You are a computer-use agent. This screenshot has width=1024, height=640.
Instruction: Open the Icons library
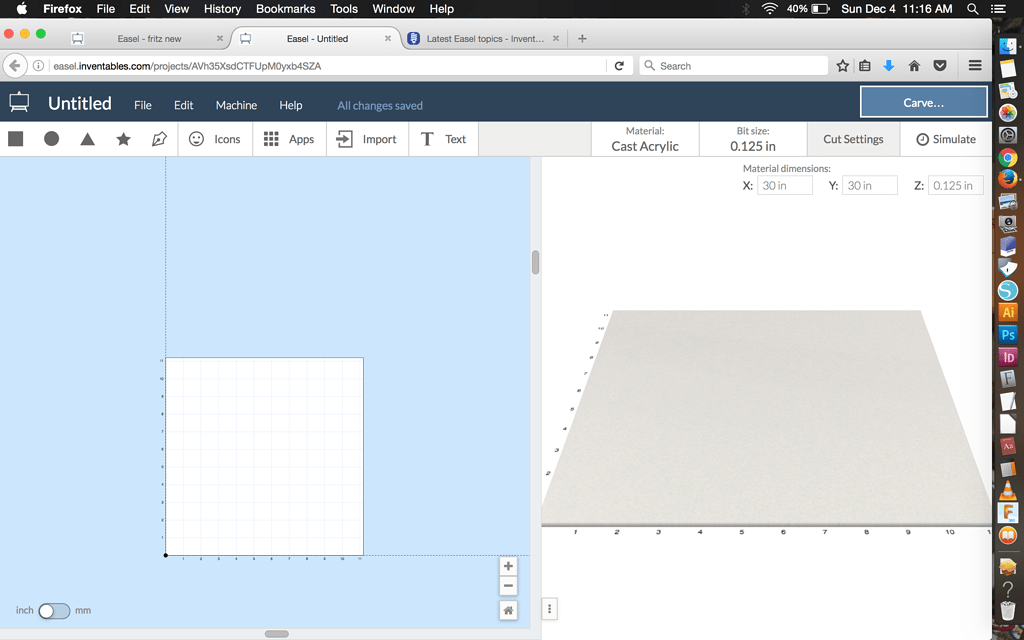(215, 139)
